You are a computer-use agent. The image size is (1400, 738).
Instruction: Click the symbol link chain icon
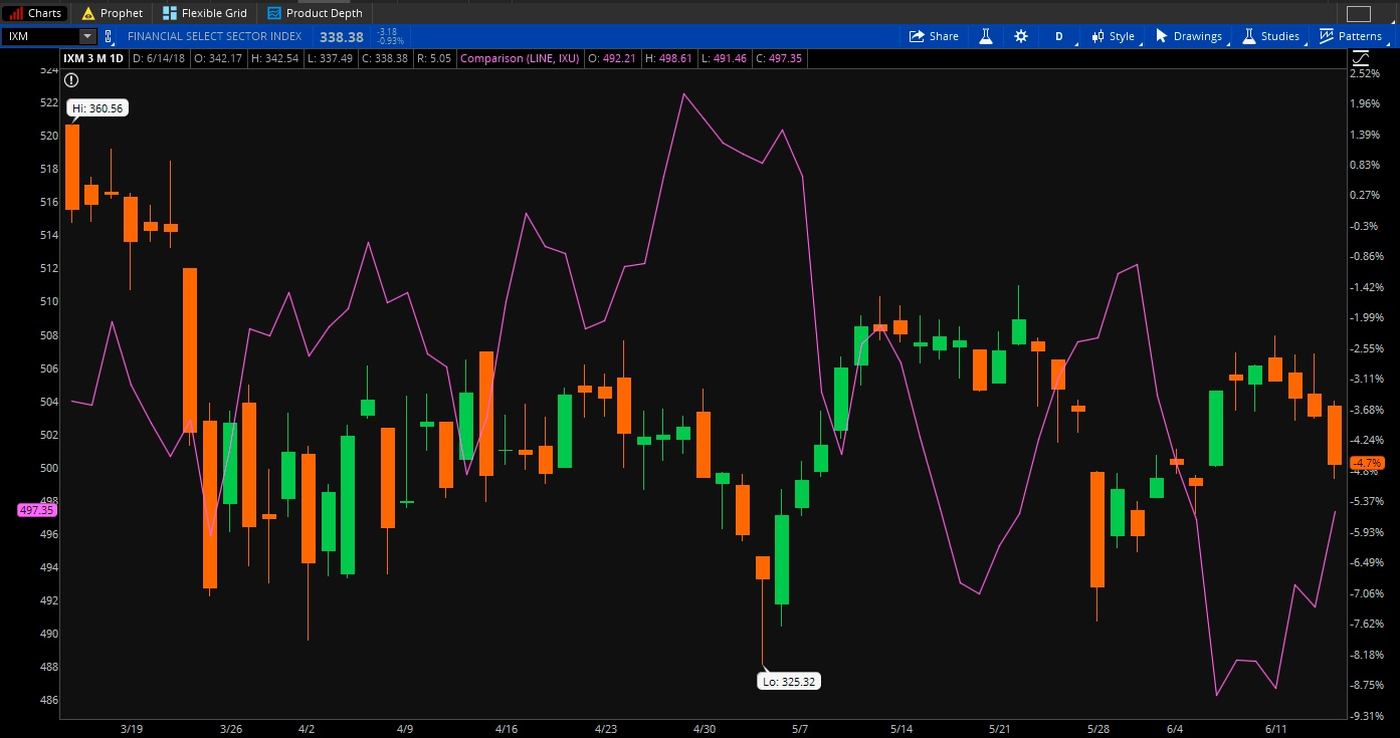pyautogui.click(x=109, y=36)
